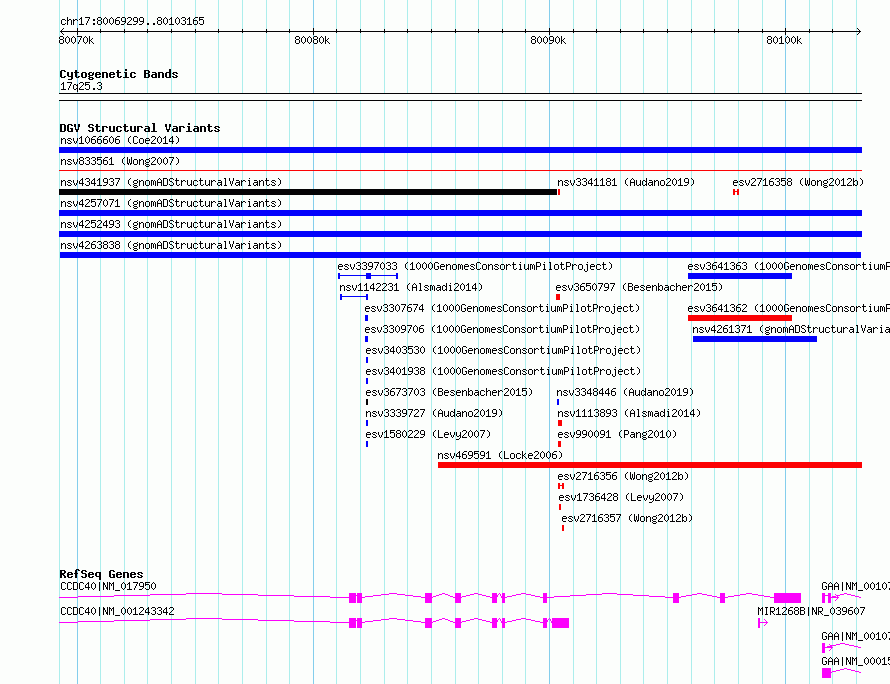Click the esv3641363 variant label
This screenshot has width=890, height=684.
tap(788, 266)
